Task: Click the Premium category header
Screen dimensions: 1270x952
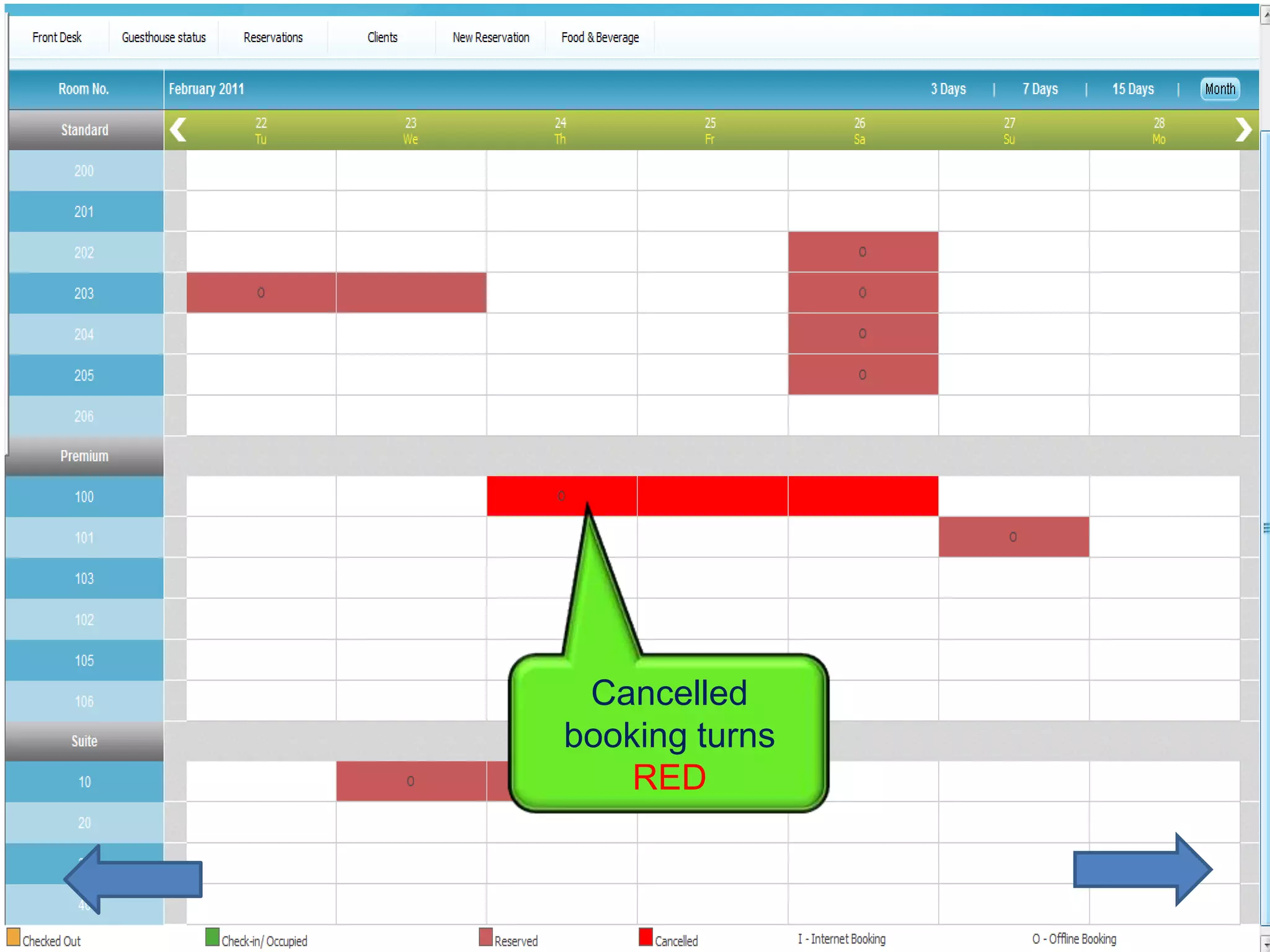Action: 84,456
